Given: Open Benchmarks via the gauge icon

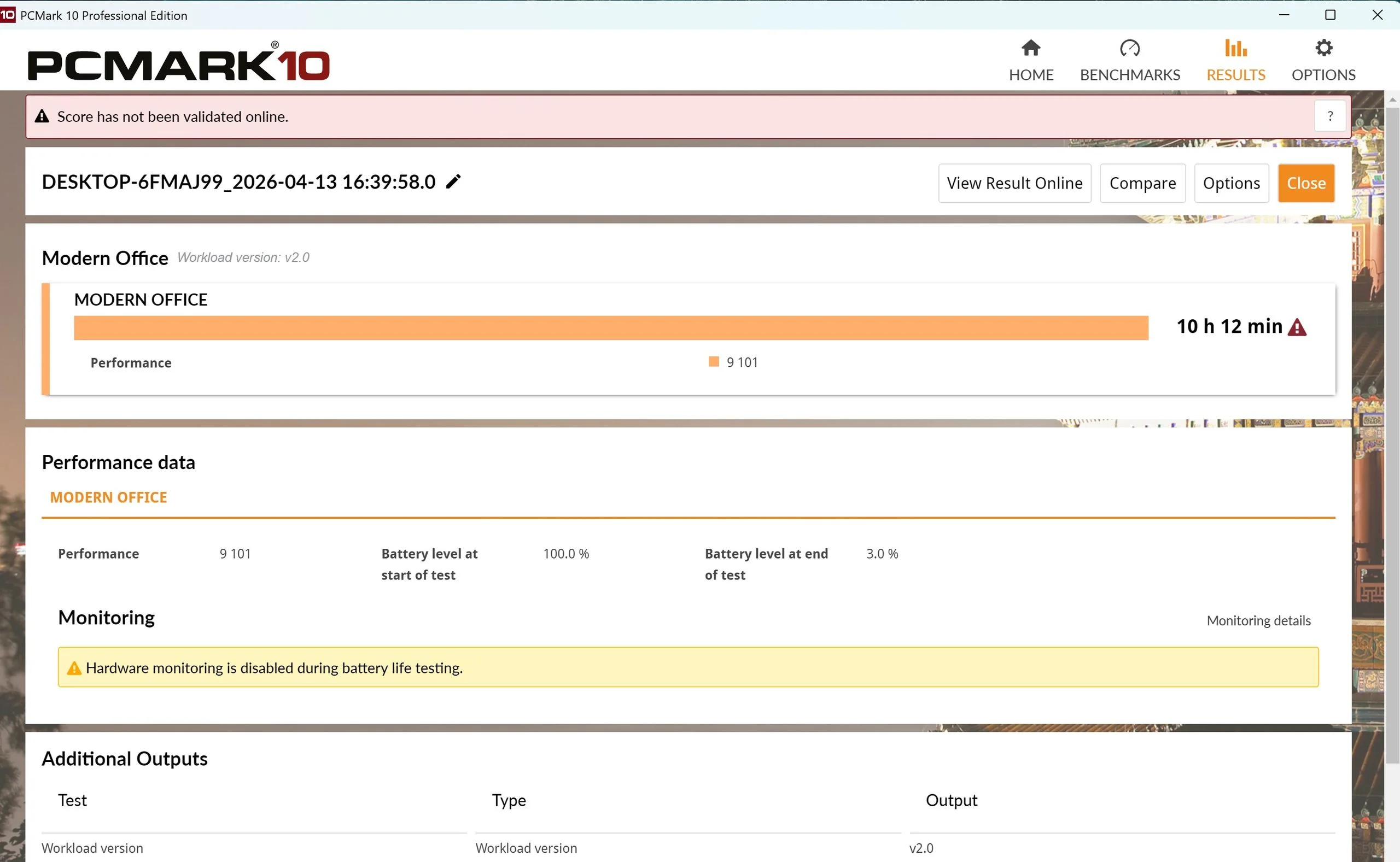Looking at the screenshot, I should pos(1129,48).
